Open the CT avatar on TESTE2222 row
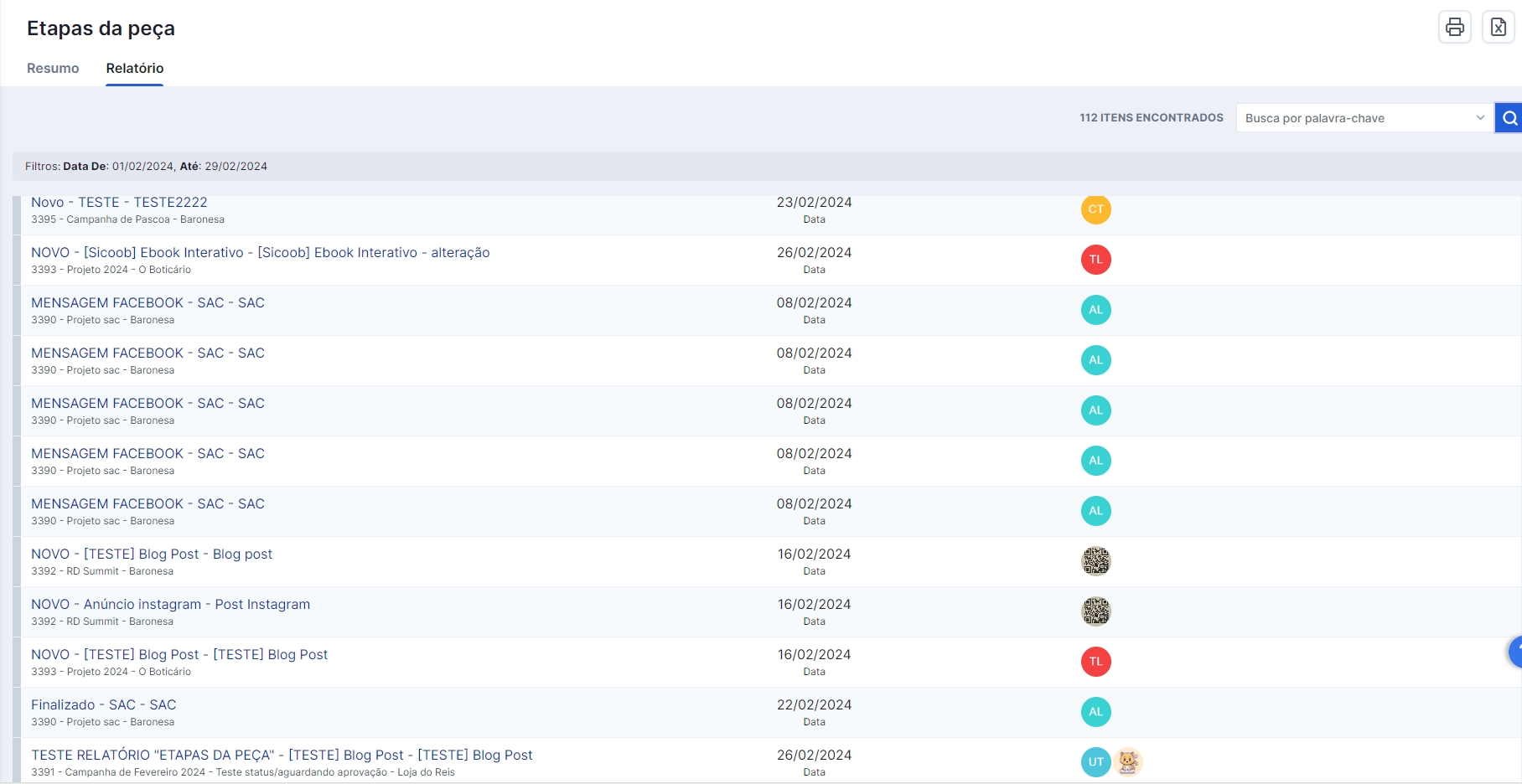 [x=1096, y=209]
